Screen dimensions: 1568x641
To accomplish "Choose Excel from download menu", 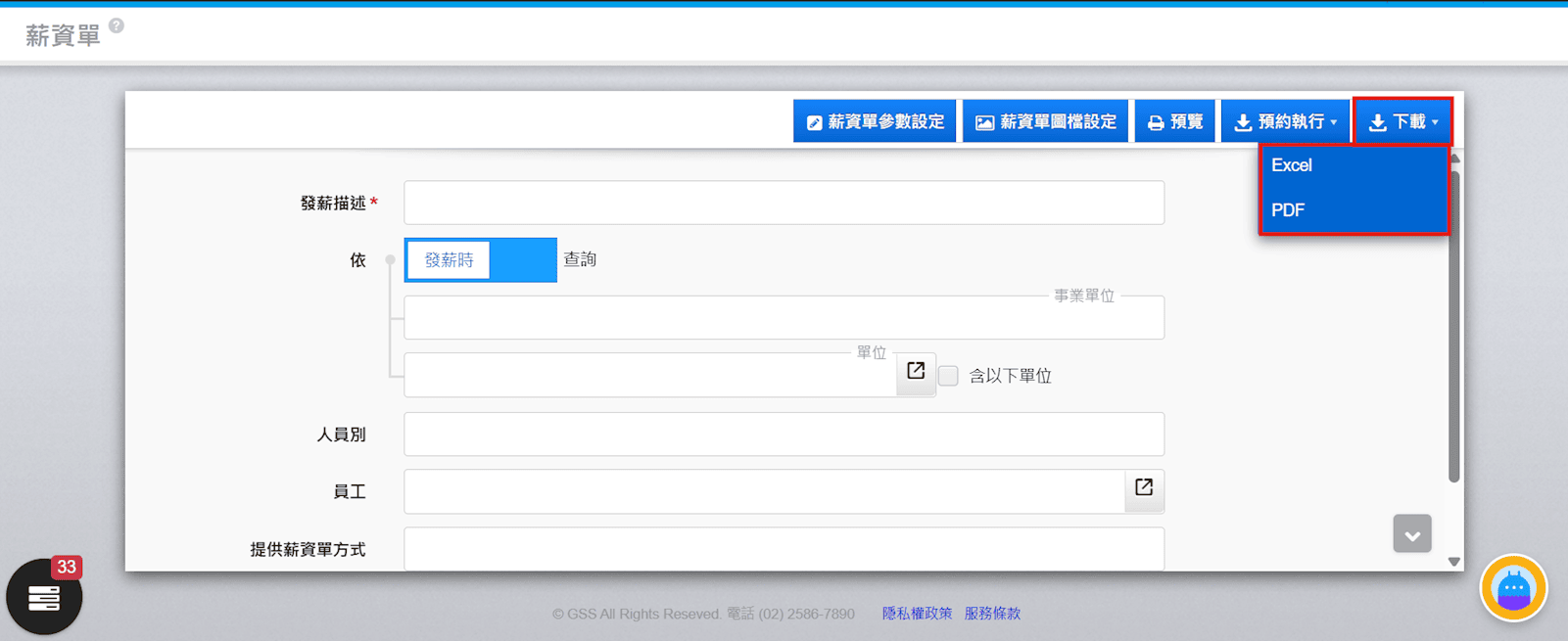I will tap(1292, 165).
